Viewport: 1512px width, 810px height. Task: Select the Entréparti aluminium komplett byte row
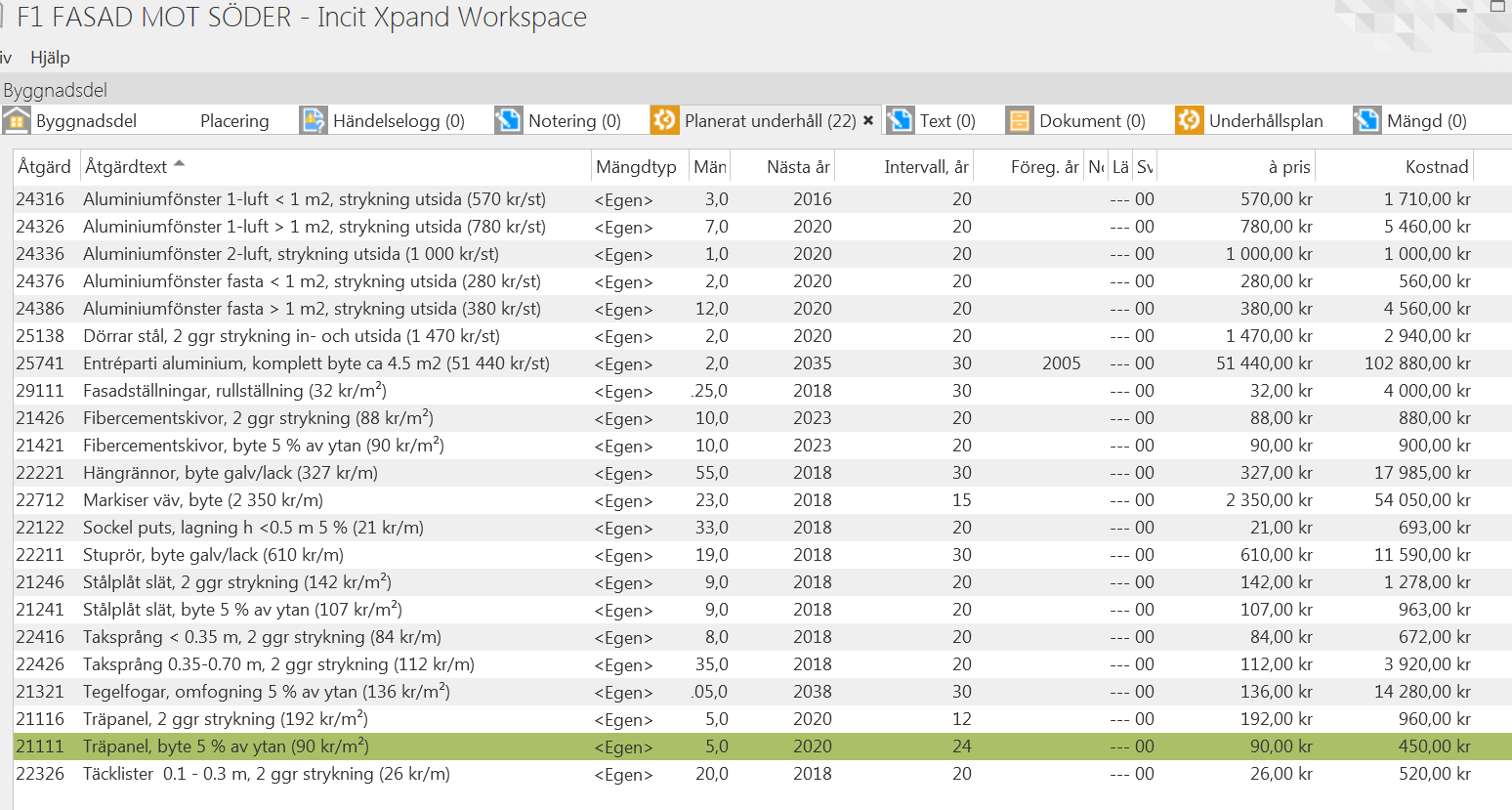(x=762, y=363)
